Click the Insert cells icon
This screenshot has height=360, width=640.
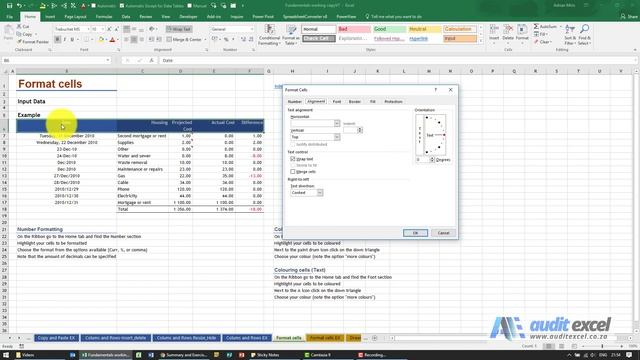click(494, 29)
